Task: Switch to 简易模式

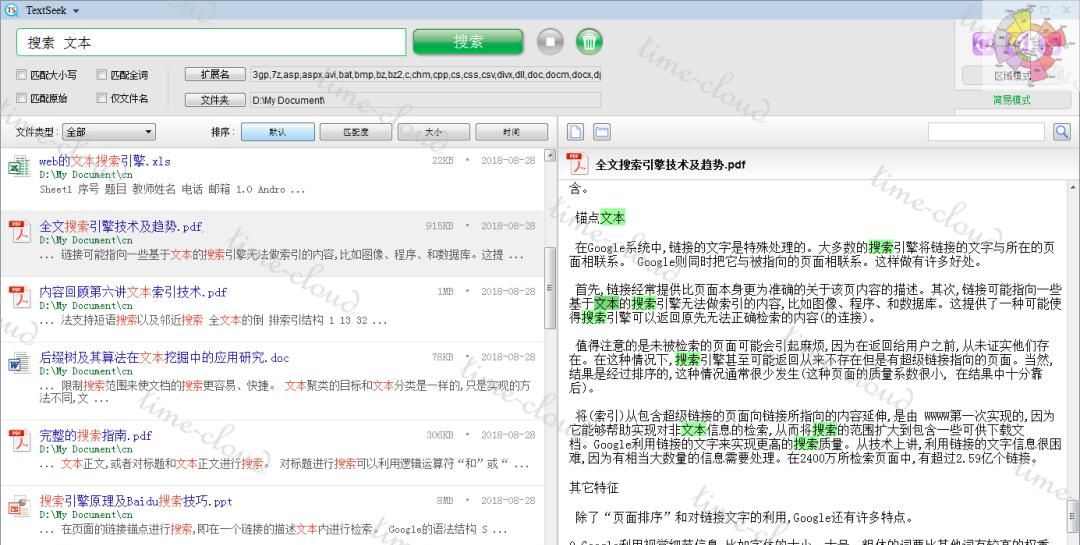Action: click(x=1011, y=100)
